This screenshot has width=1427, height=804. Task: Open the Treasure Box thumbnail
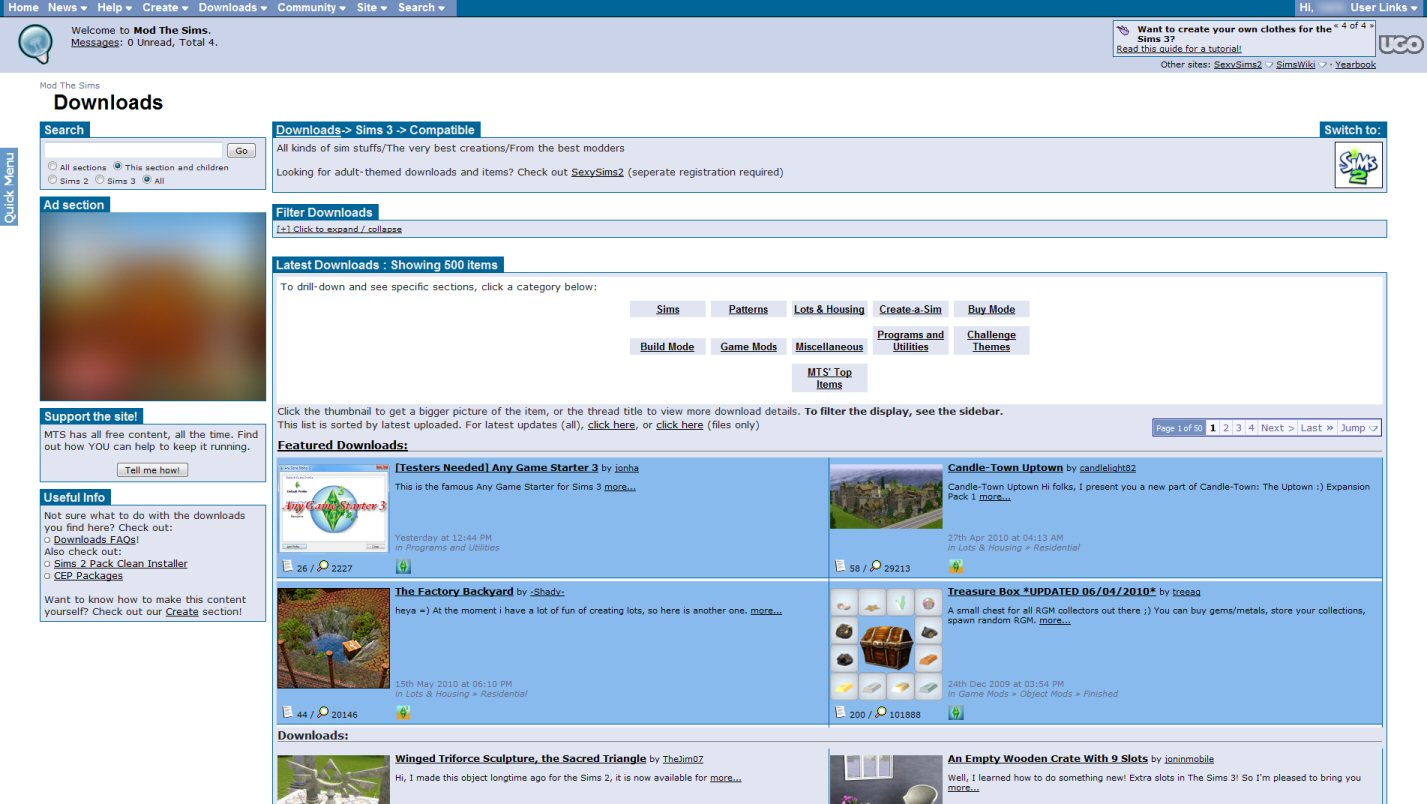[x=886, y=645]
